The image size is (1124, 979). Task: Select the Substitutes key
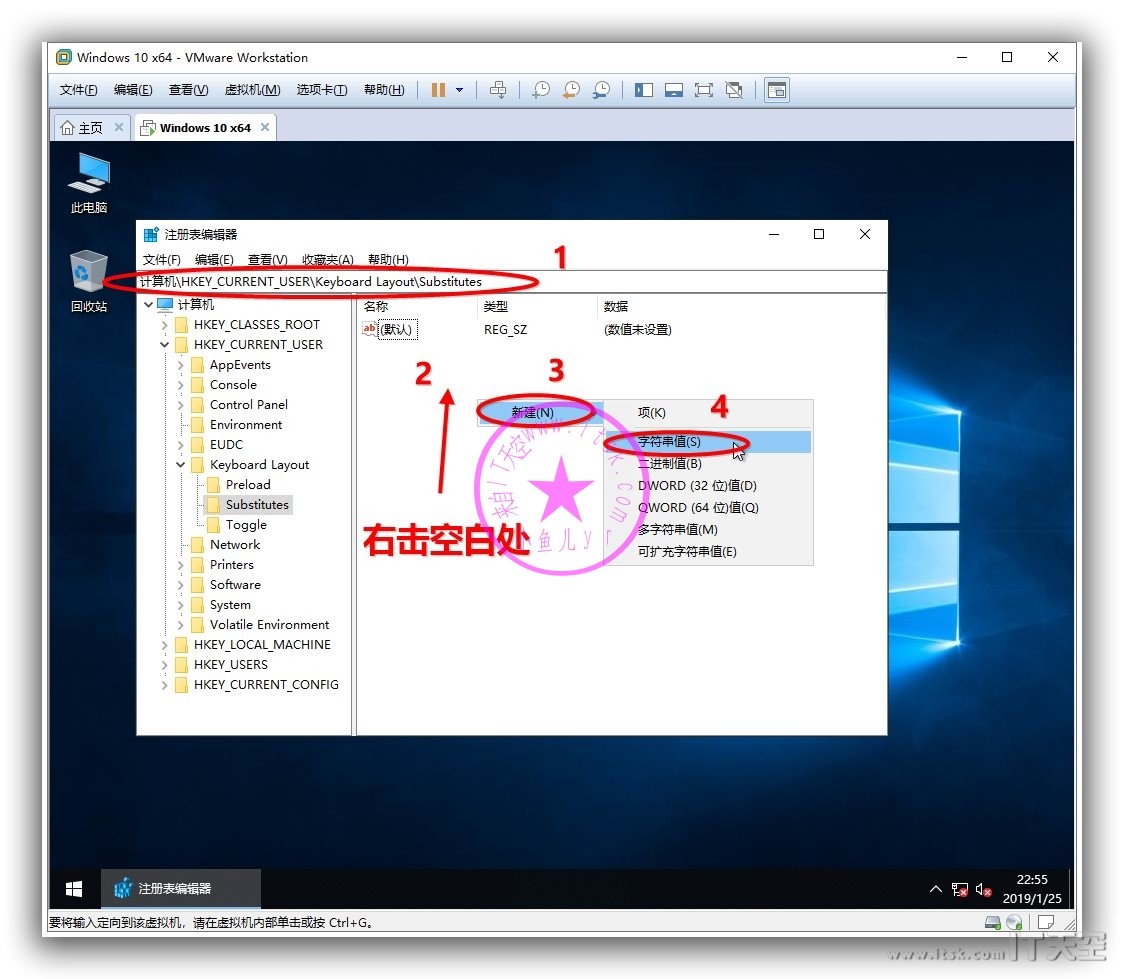point(257,505)
